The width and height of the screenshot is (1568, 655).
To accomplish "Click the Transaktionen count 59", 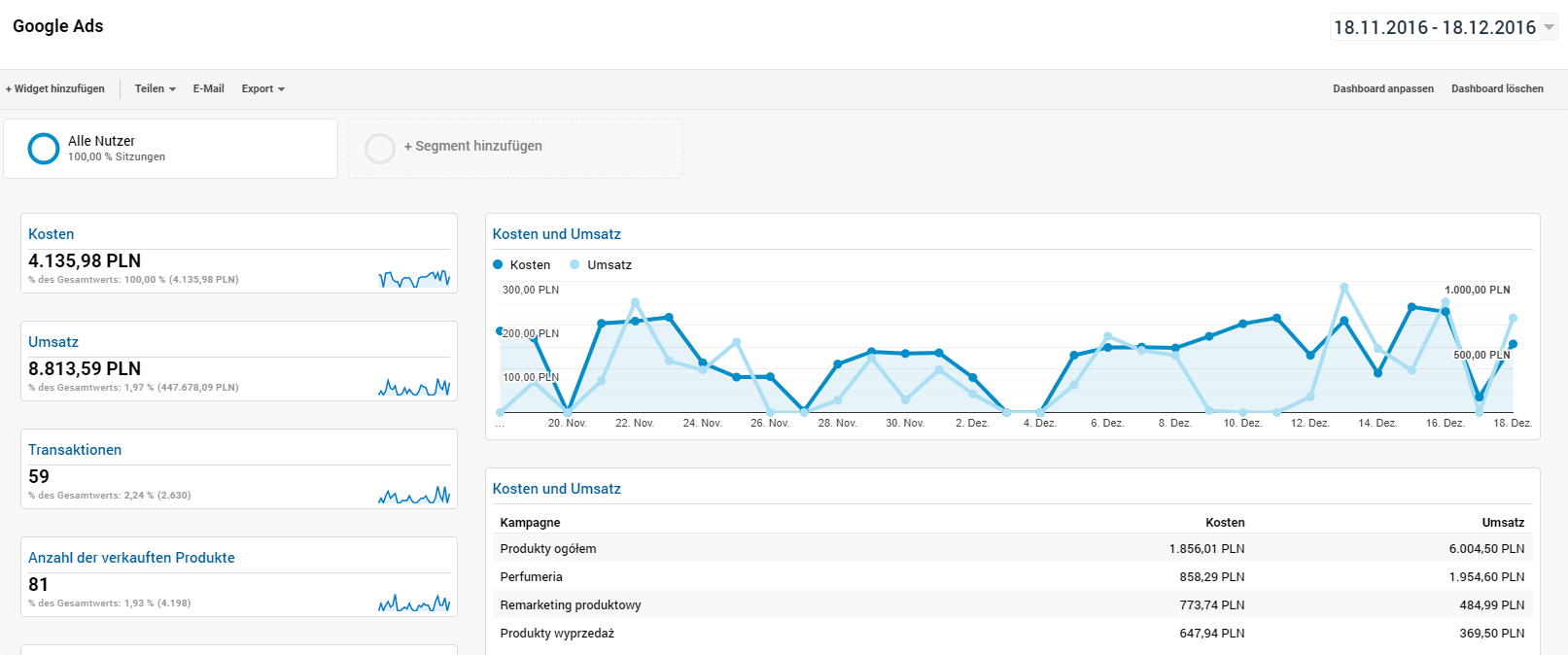I will coord(39,476).
